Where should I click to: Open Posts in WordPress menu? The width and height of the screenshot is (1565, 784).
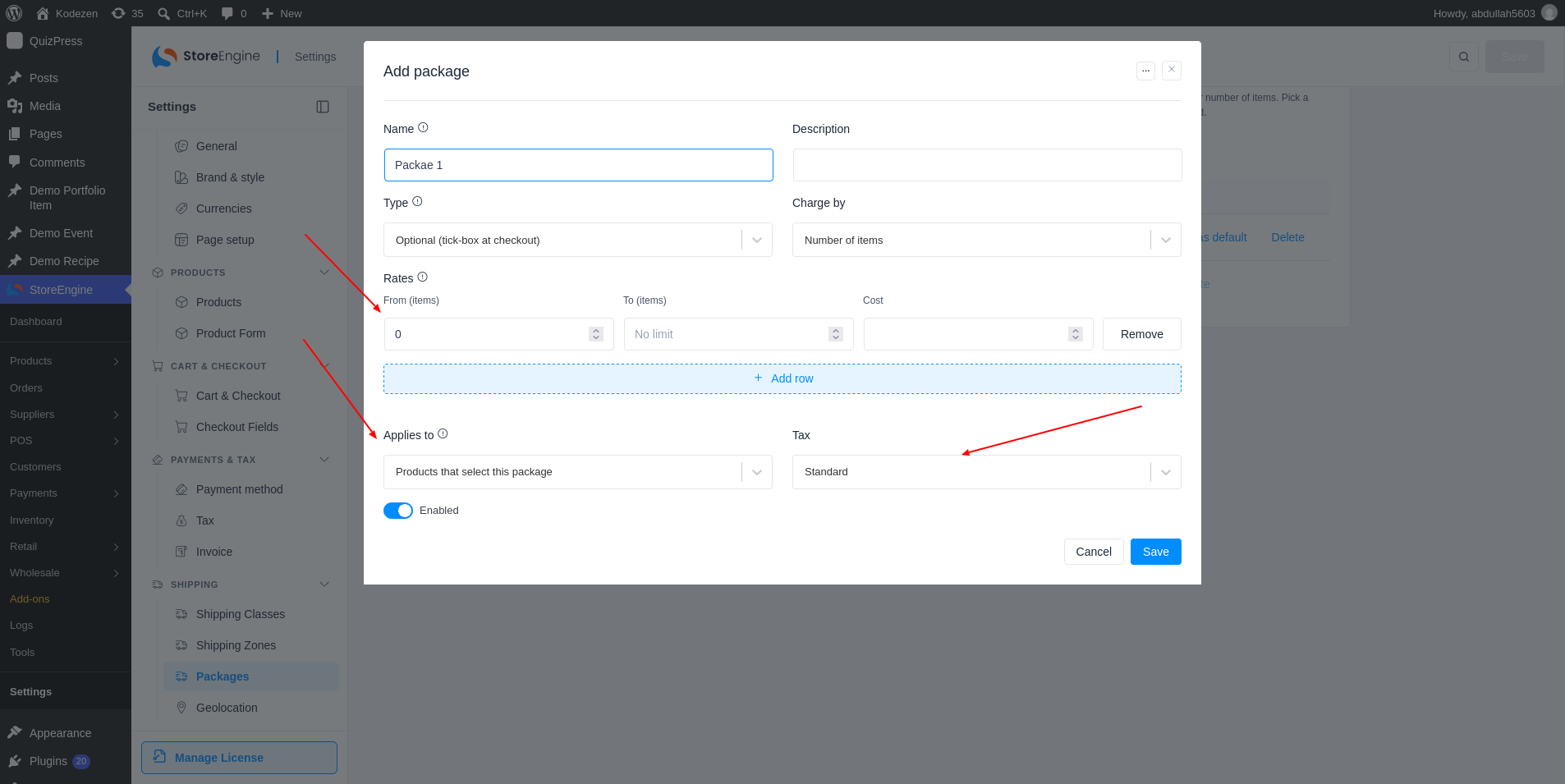click(44, 78)
